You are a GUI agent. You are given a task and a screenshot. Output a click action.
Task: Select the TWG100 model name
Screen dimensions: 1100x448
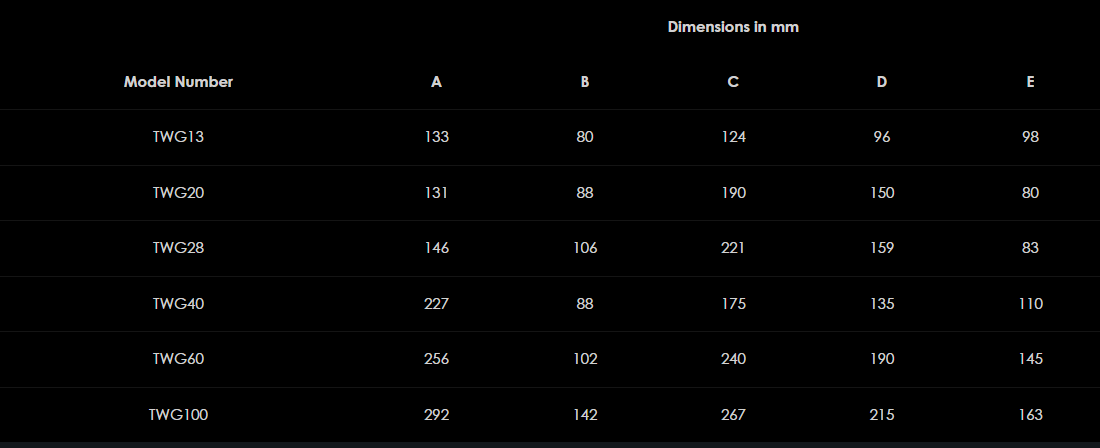click(178, 414)
